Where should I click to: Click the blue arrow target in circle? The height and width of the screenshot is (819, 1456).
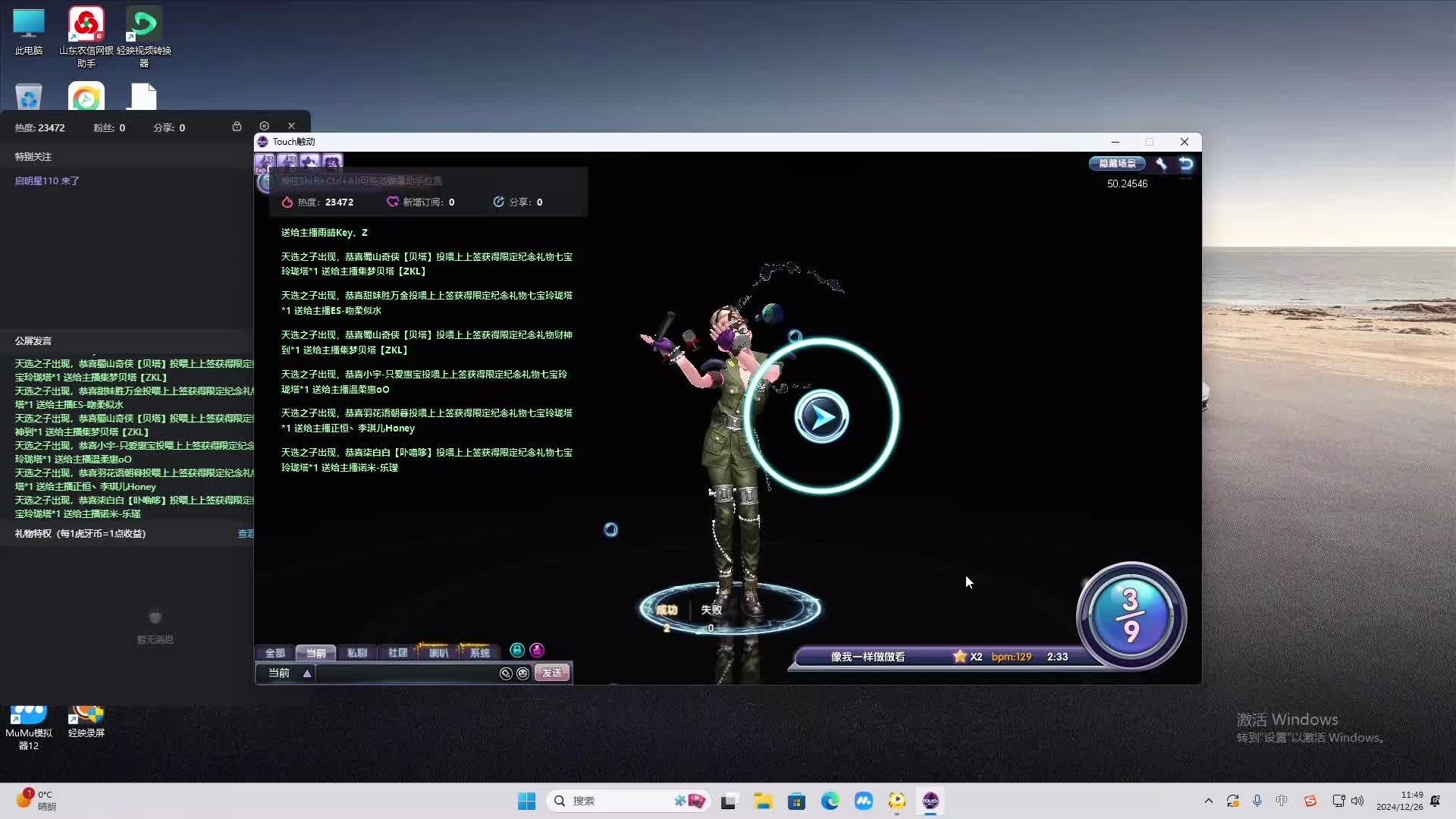(x=821, y=416)
